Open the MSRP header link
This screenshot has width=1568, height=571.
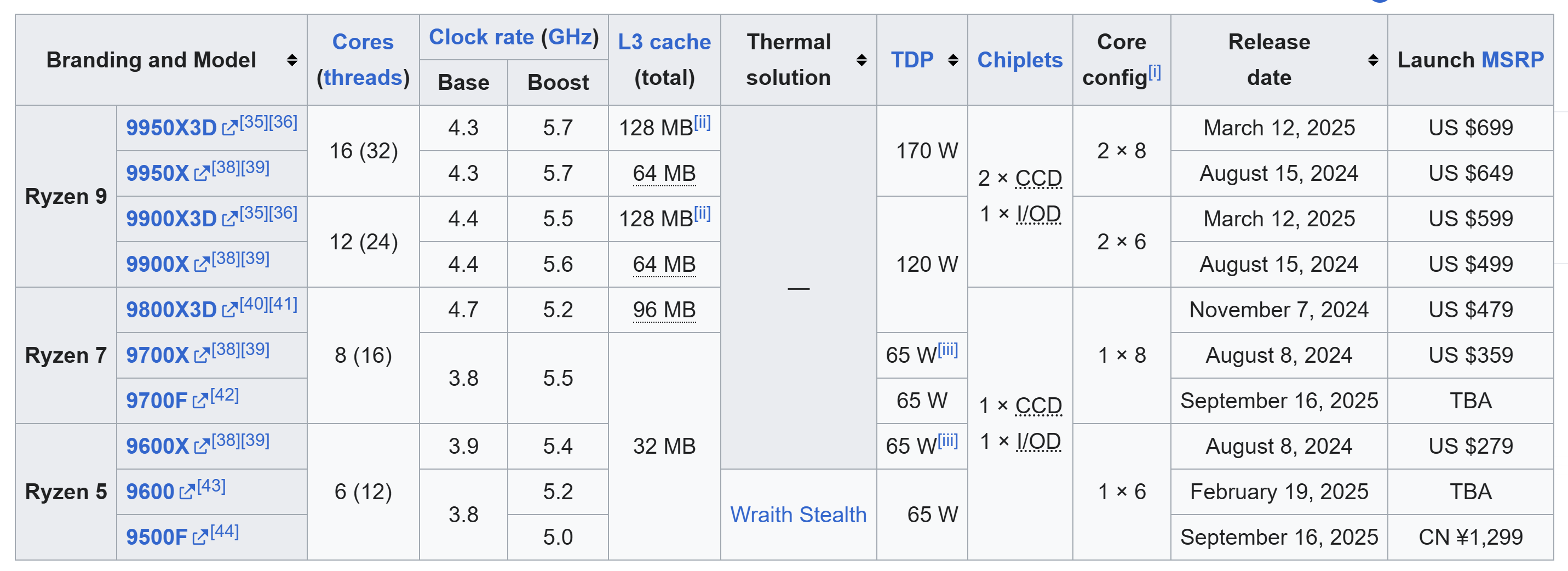pyautogui.click(x=1512, y=60)
